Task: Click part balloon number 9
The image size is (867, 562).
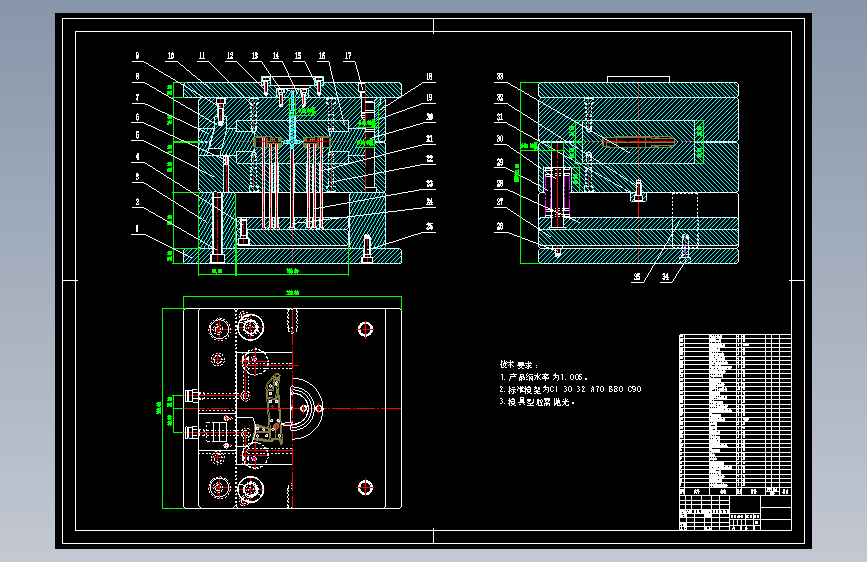Action: (137, 56)
